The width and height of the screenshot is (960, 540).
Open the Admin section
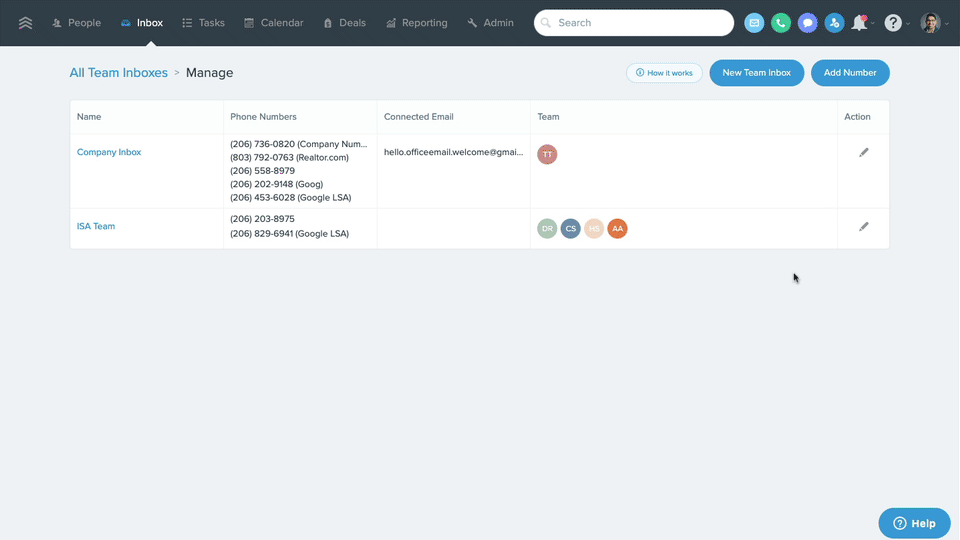[x=490, y=23]
